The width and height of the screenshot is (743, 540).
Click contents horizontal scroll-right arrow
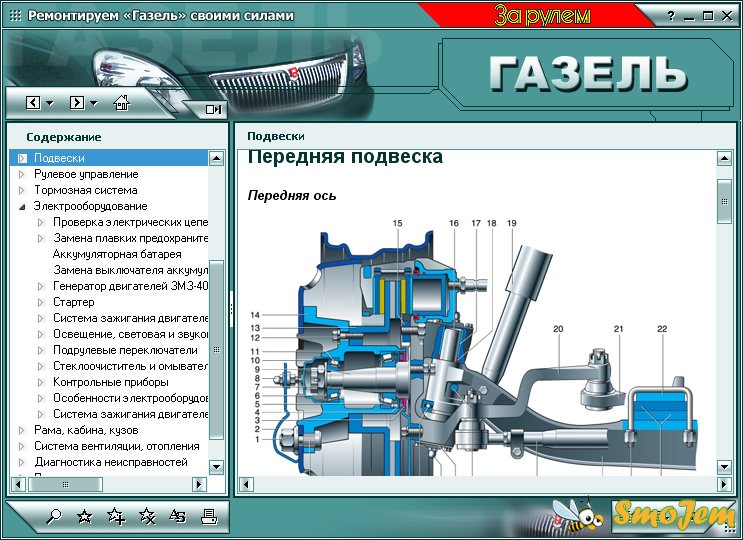(x=199, y=485)
